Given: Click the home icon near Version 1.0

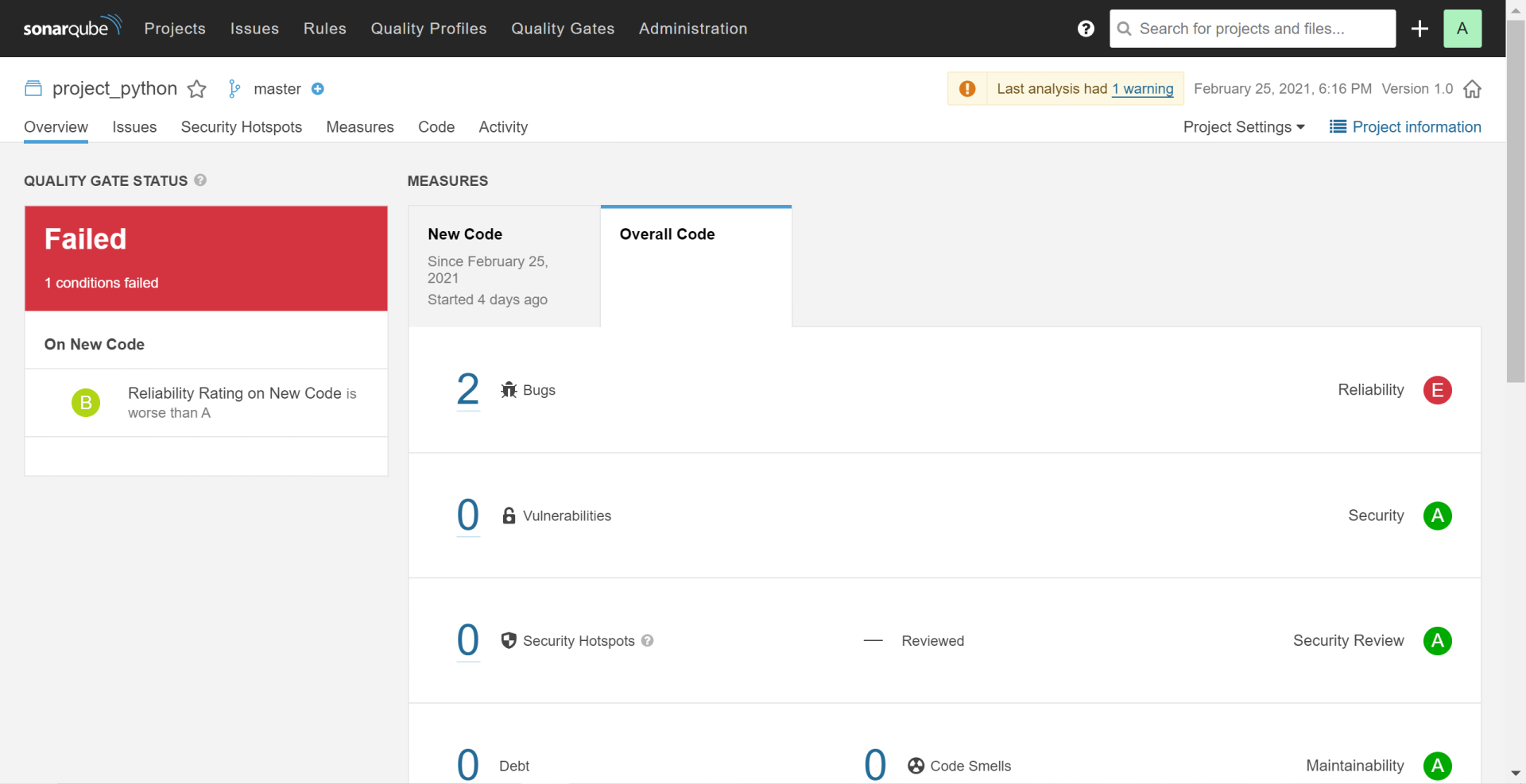Looking at the screenshot, I should (x=1472, y=89).
